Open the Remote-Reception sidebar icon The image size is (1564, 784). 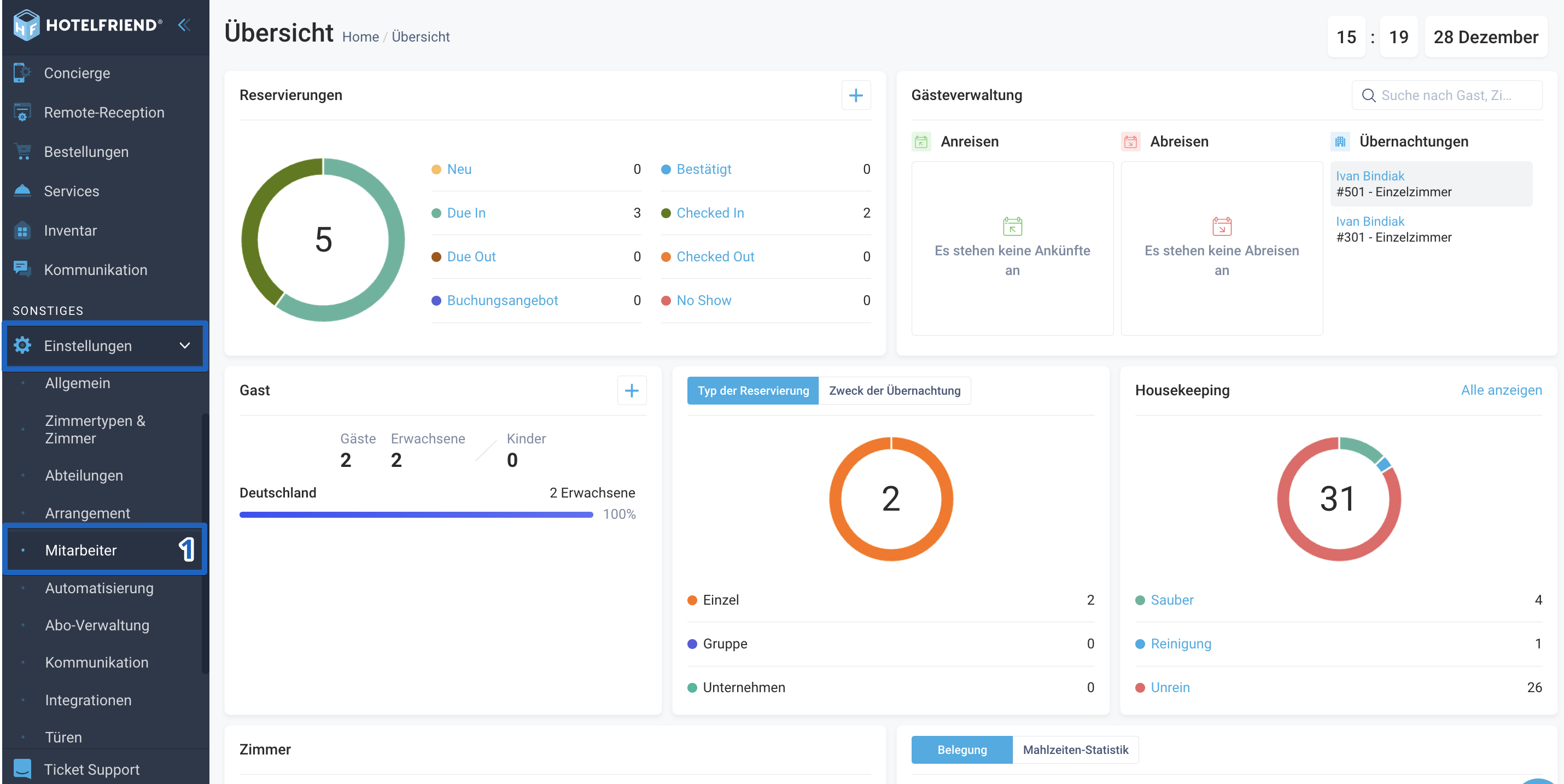pyautogui.click(x=22, y=112)
